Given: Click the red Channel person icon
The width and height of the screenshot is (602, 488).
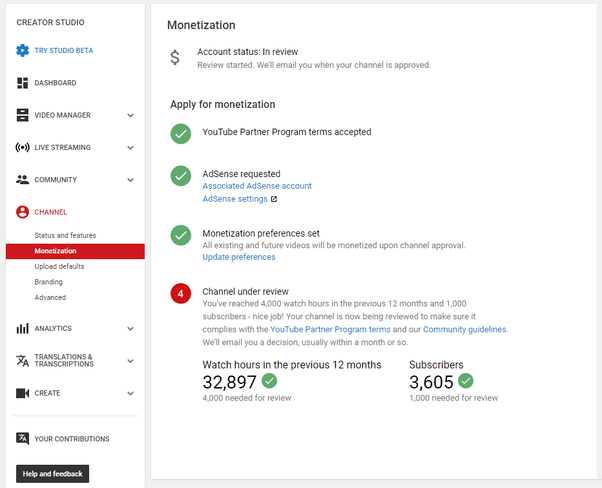Looking at the screenshot, I should 22,212.
